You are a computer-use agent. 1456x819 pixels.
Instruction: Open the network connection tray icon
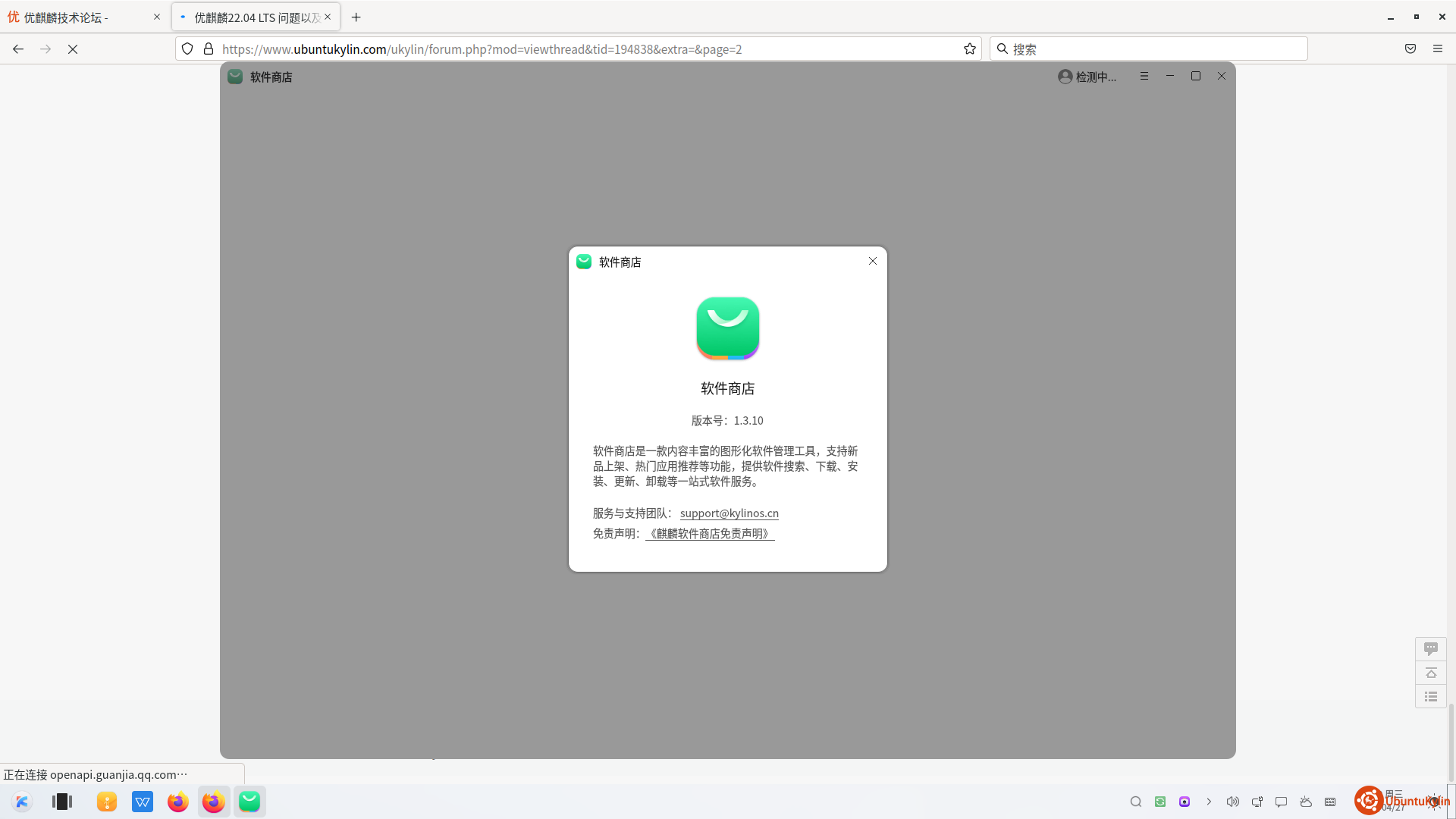pyautogui.click(x=1257, y=802)
